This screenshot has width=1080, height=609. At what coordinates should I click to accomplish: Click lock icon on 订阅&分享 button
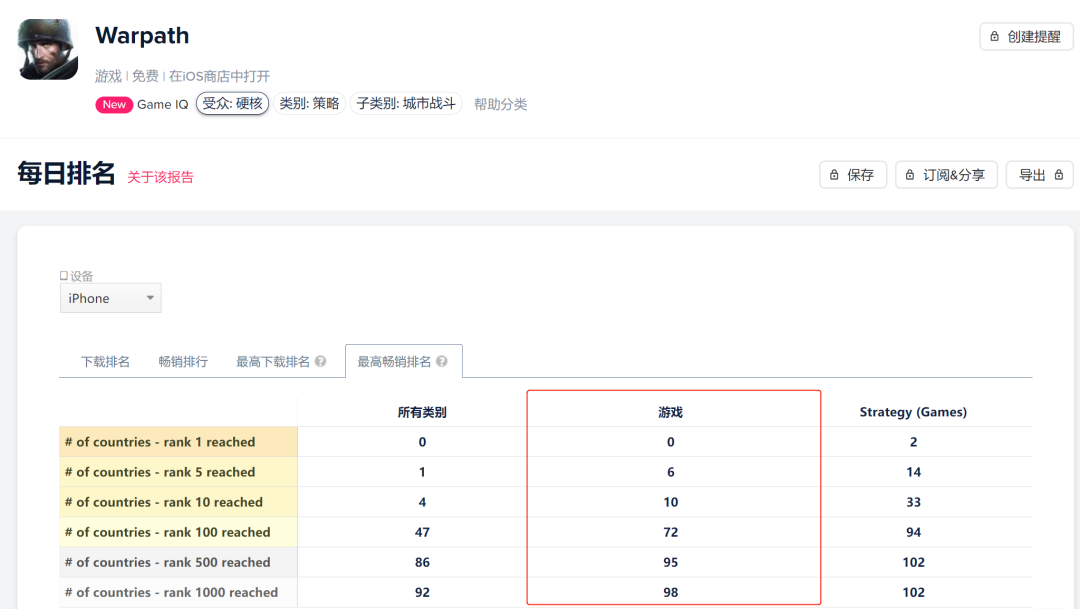(x=909, y=174)
